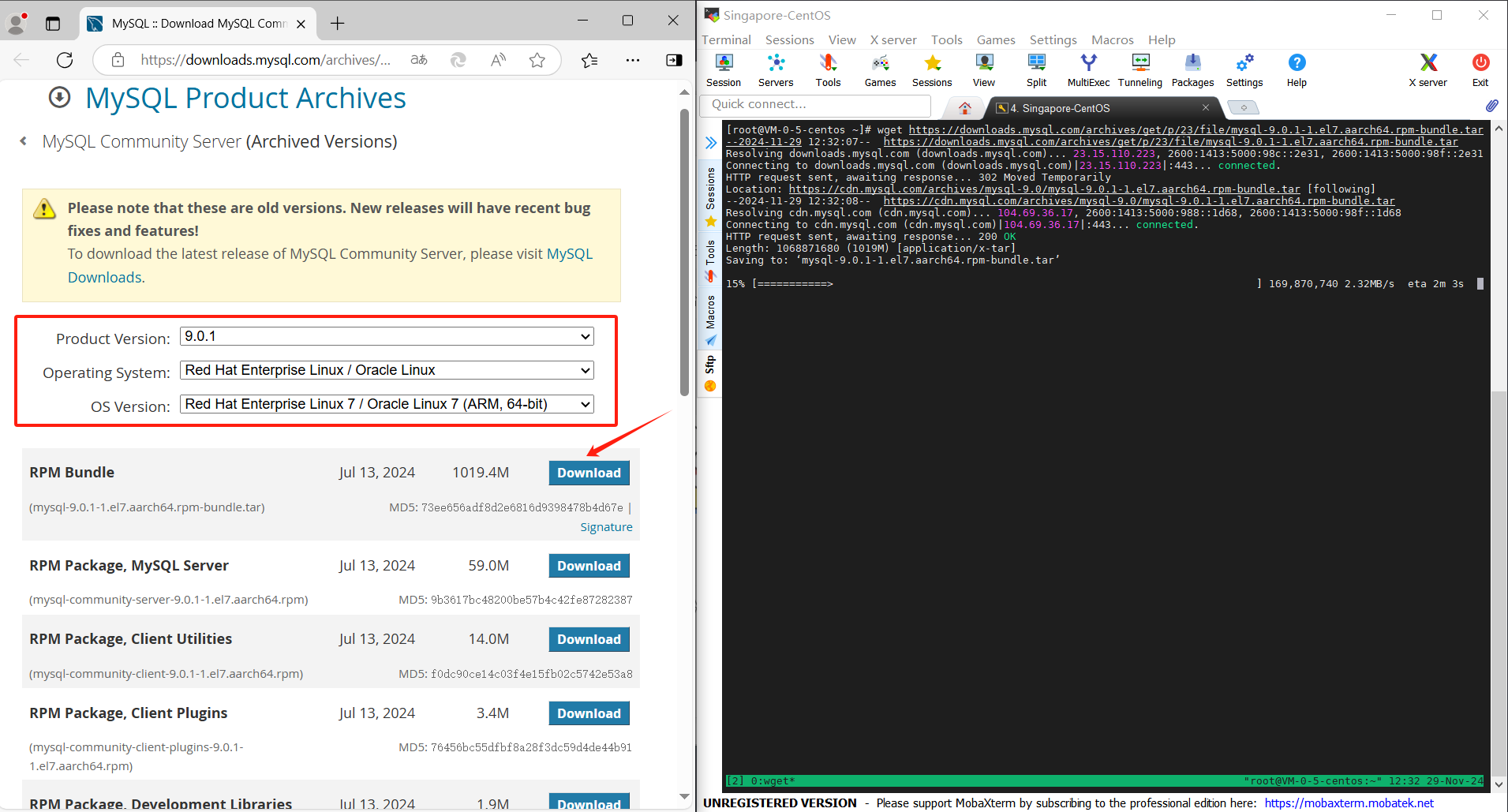Go to the MobaXterm home tab icon
1508x812 pixels.
tap(964, 108)
